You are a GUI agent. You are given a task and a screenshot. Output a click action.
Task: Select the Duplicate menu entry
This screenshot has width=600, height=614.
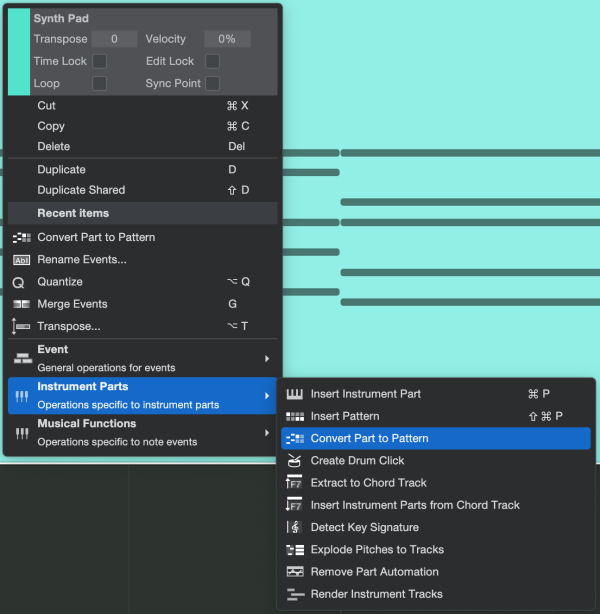[143, 170]
